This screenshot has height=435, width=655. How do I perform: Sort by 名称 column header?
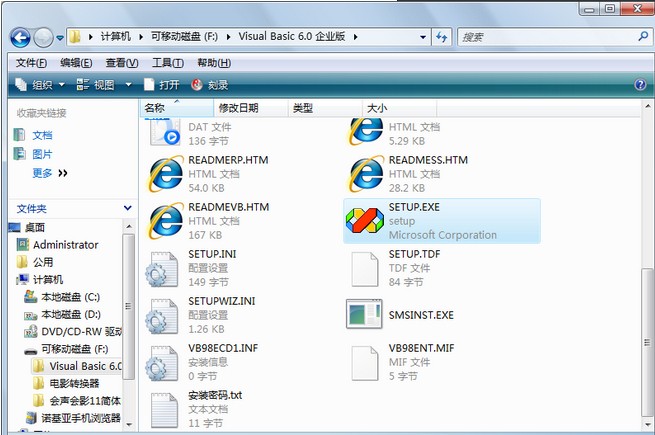click(176, 108)
